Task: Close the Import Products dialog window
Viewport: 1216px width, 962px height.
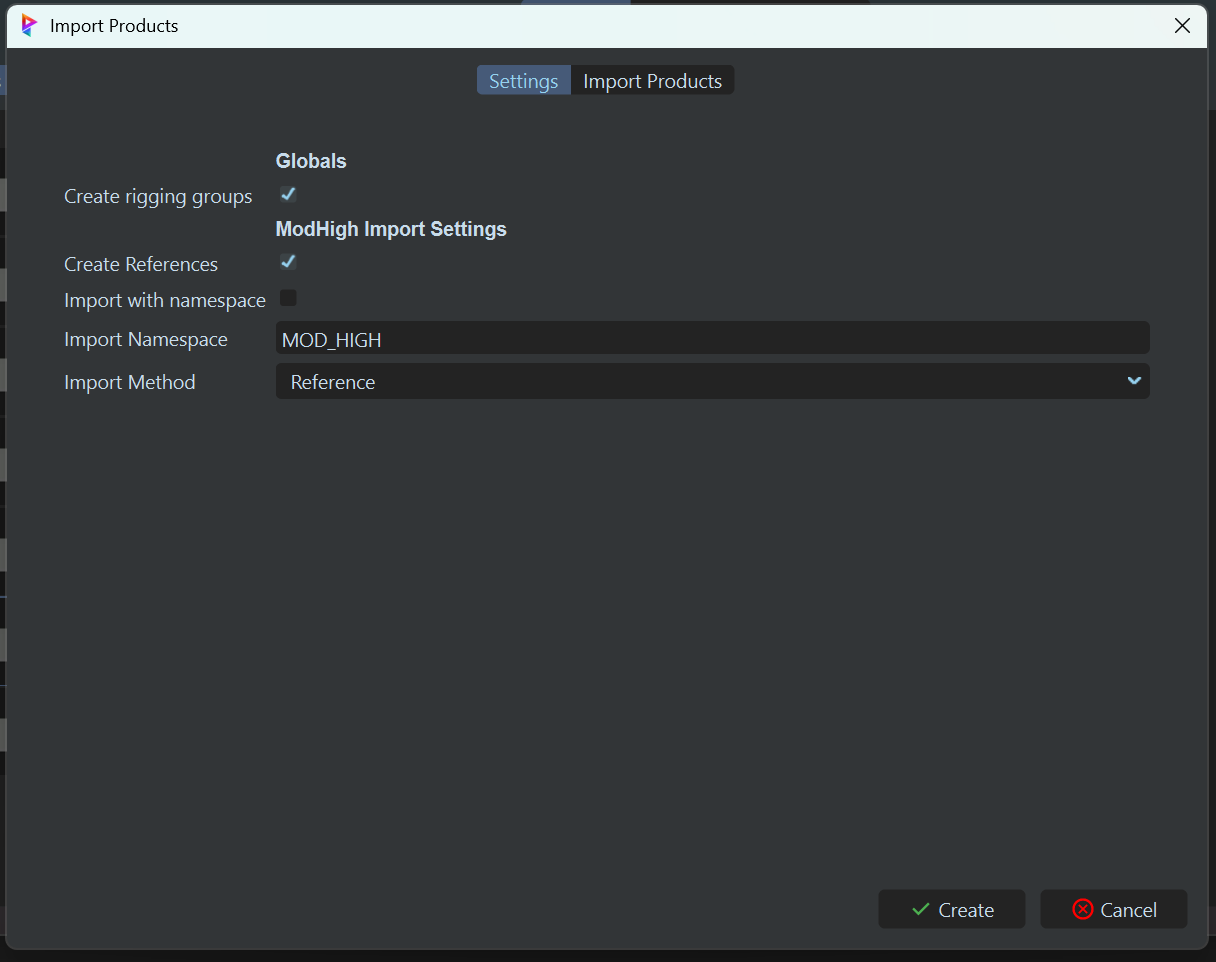Action: click(1182, 26)
